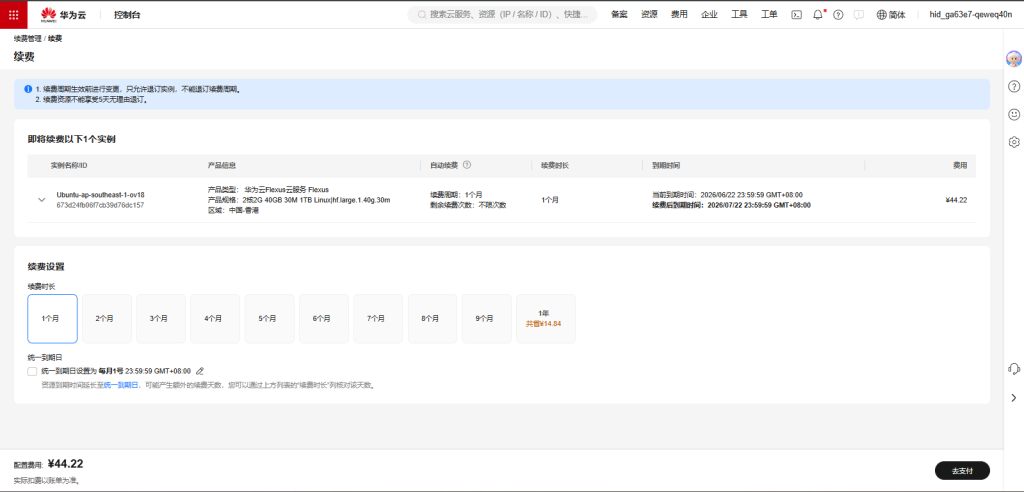Open the 工单 menu
Screen dimensions: 1024x492
pos(769,14)
